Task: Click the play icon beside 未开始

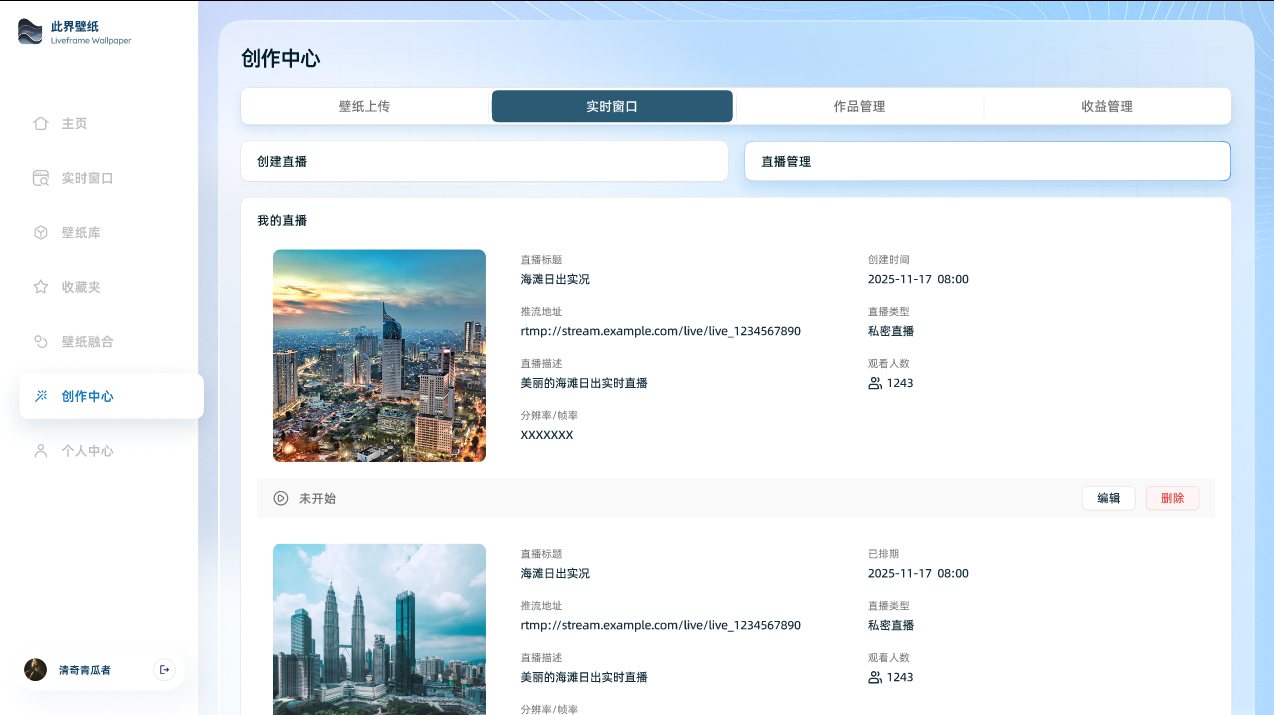Action: coord(281,498)
